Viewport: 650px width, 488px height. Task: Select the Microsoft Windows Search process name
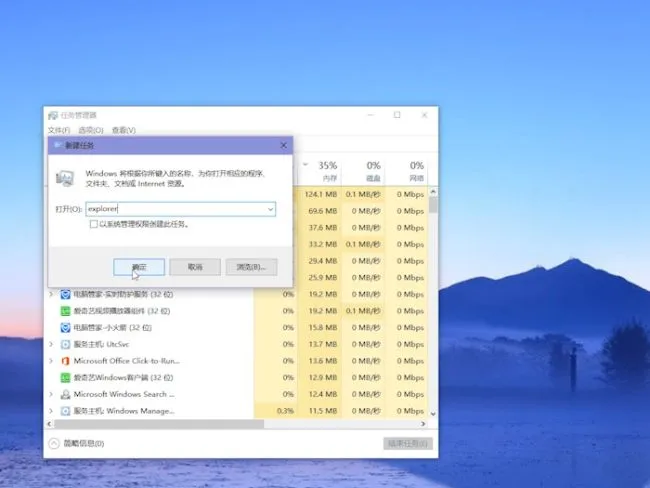[x=124, y=394]
